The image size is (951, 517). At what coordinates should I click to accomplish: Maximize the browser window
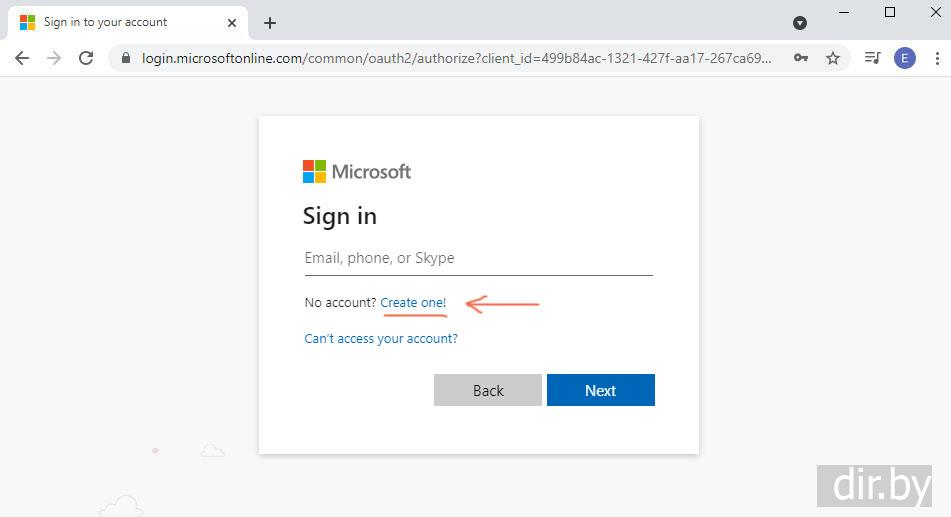point(890,12)
